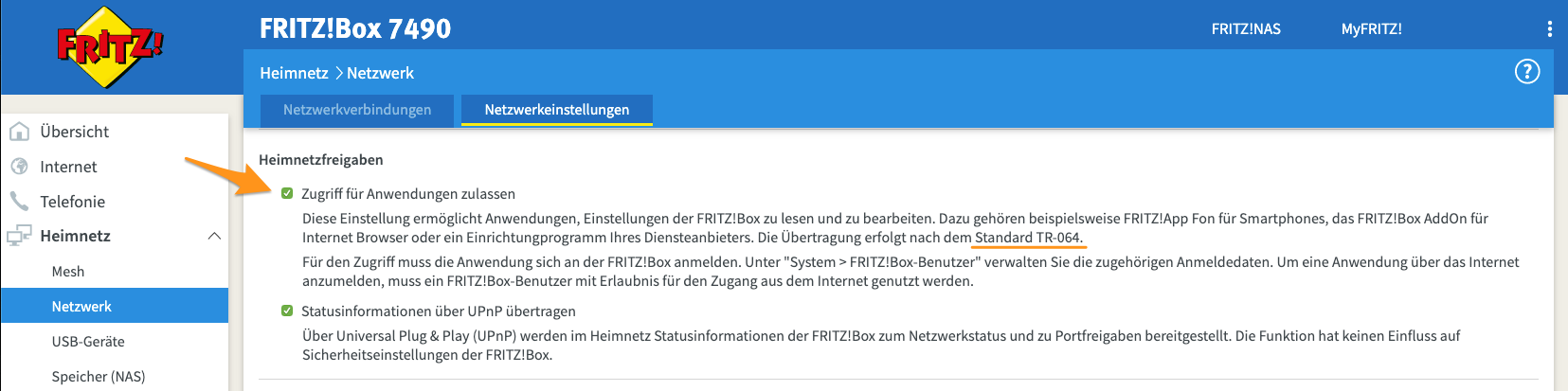Click Netzwerk in the breadcrumb

click(380, 73)
